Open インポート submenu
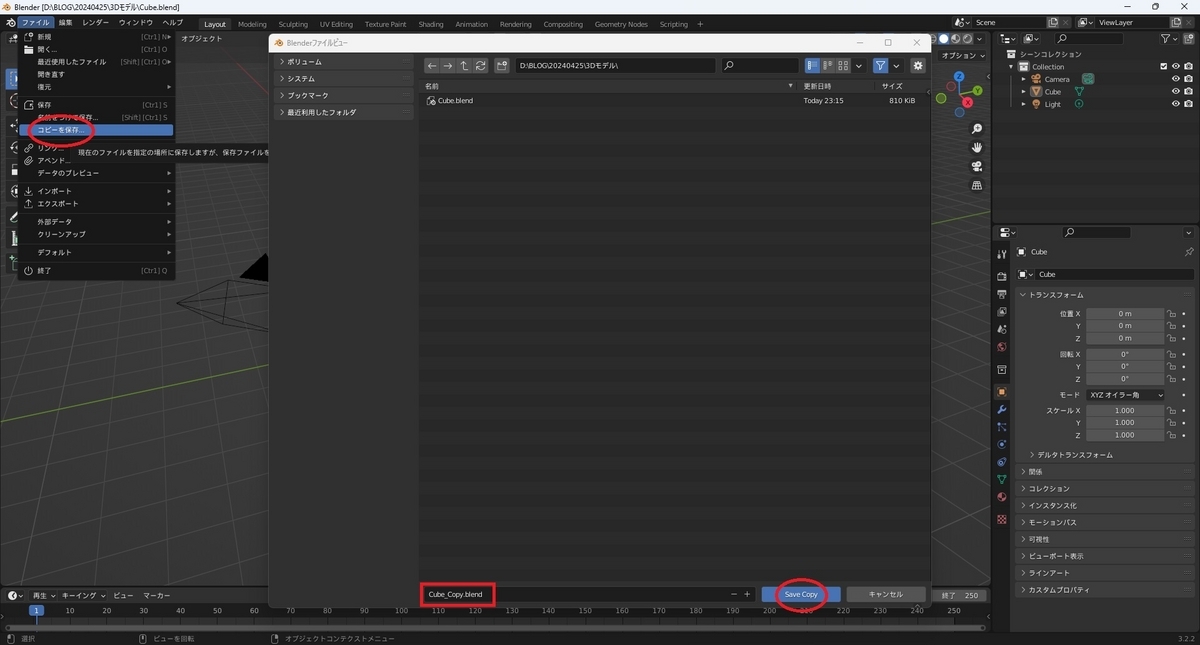The image size is (1200, 645). [x=96, y=191]
